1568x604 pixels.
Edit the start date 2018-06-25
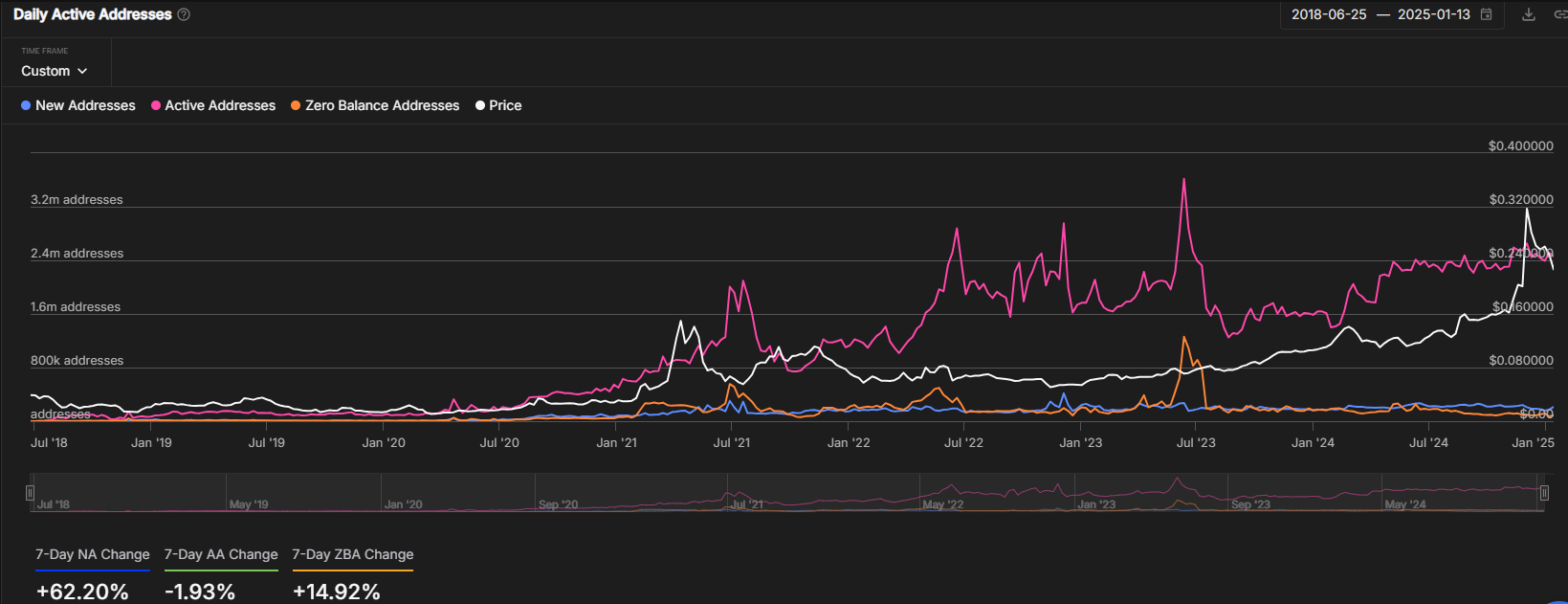(1329, 14)
